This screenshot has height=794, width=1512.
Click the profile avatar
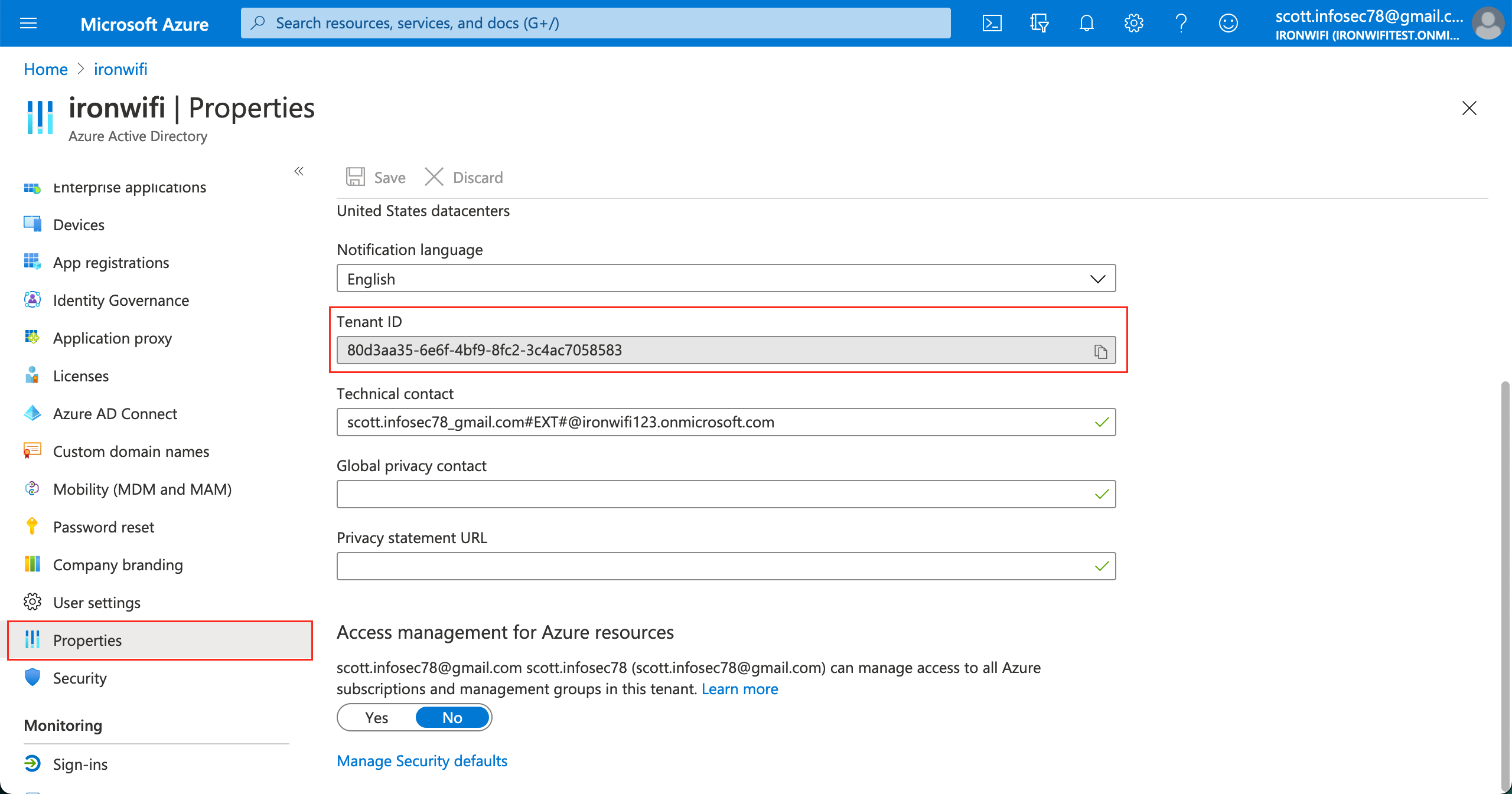[1488, 23]
